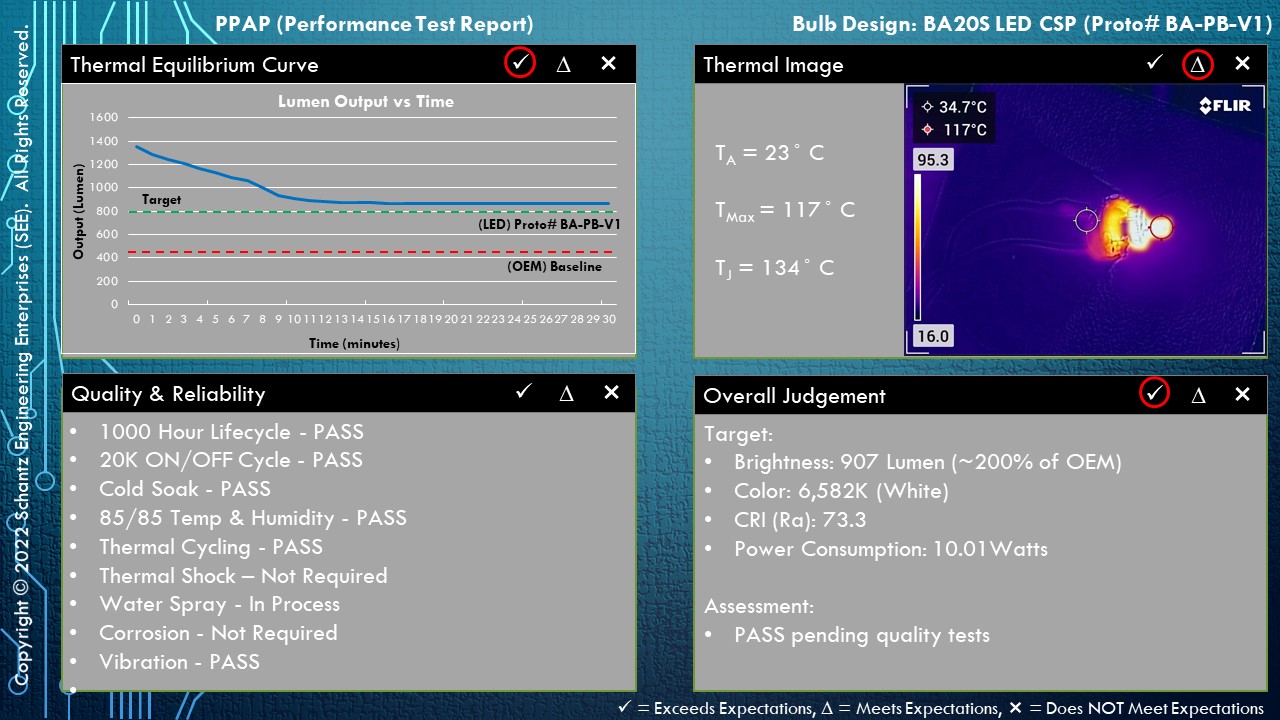Click the X mark in Thermal Equilibrium Curve header
This screenshot has height=720, width=1280.
pos(608,64)
